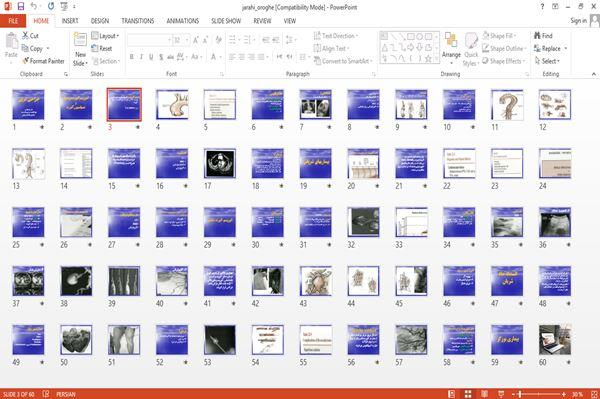This screenshot has height=399, width=600.
Task: Click the New Slide button icon
Action: (80, 40)
